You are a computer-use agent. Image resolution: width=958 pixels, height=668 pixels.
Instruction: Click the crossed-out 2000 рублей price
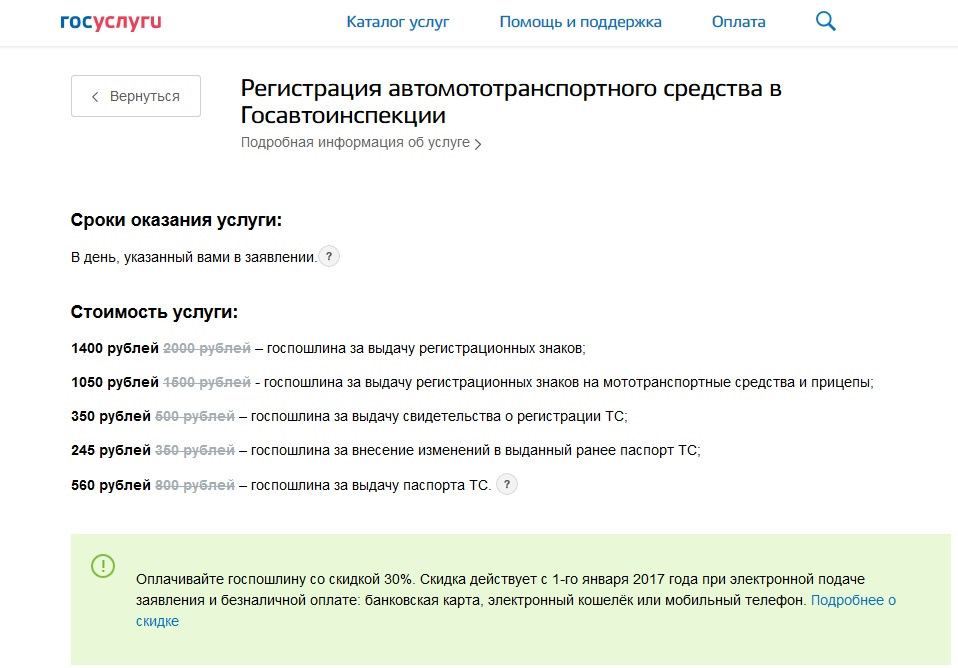(x=207, y=348)
